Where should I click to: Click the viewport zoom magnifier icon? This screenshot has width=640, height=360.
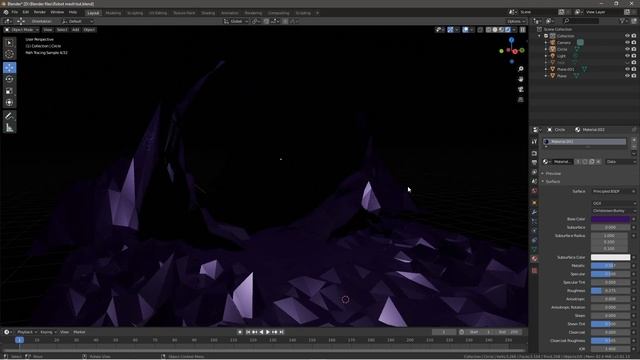[520, 69]
